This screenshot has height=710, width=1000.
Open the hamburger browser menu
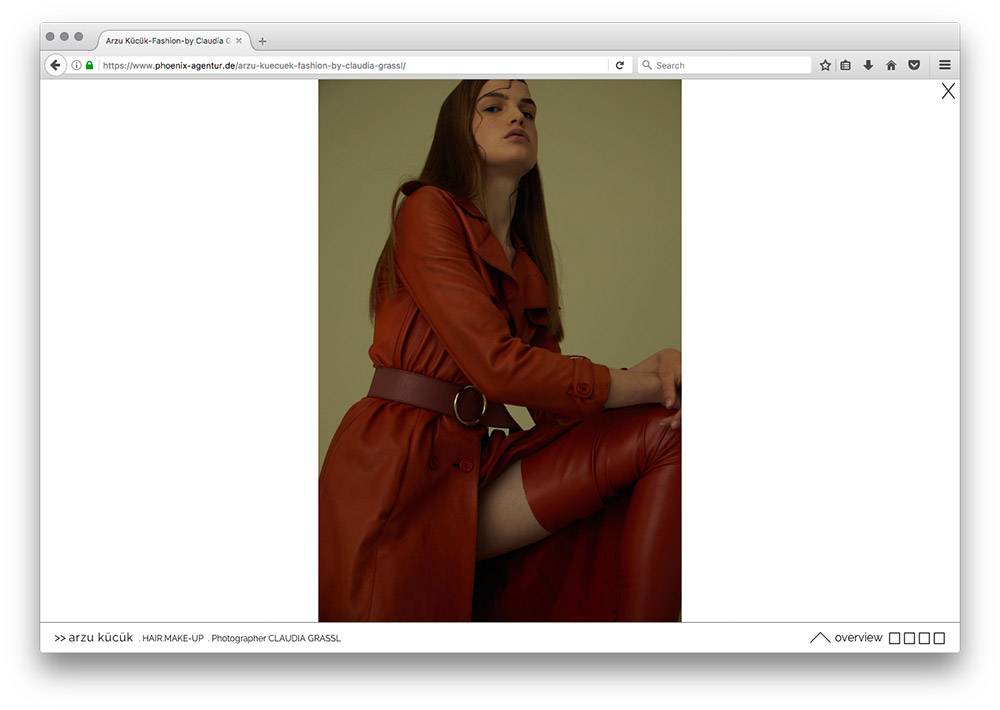coord(945,65)
